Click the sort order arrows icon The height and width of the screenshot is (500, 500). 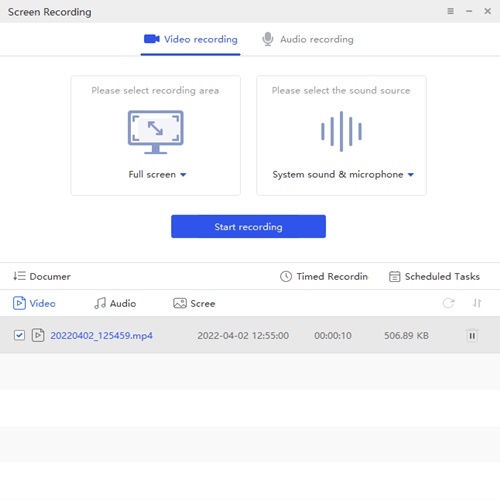[x=477, y=303]
